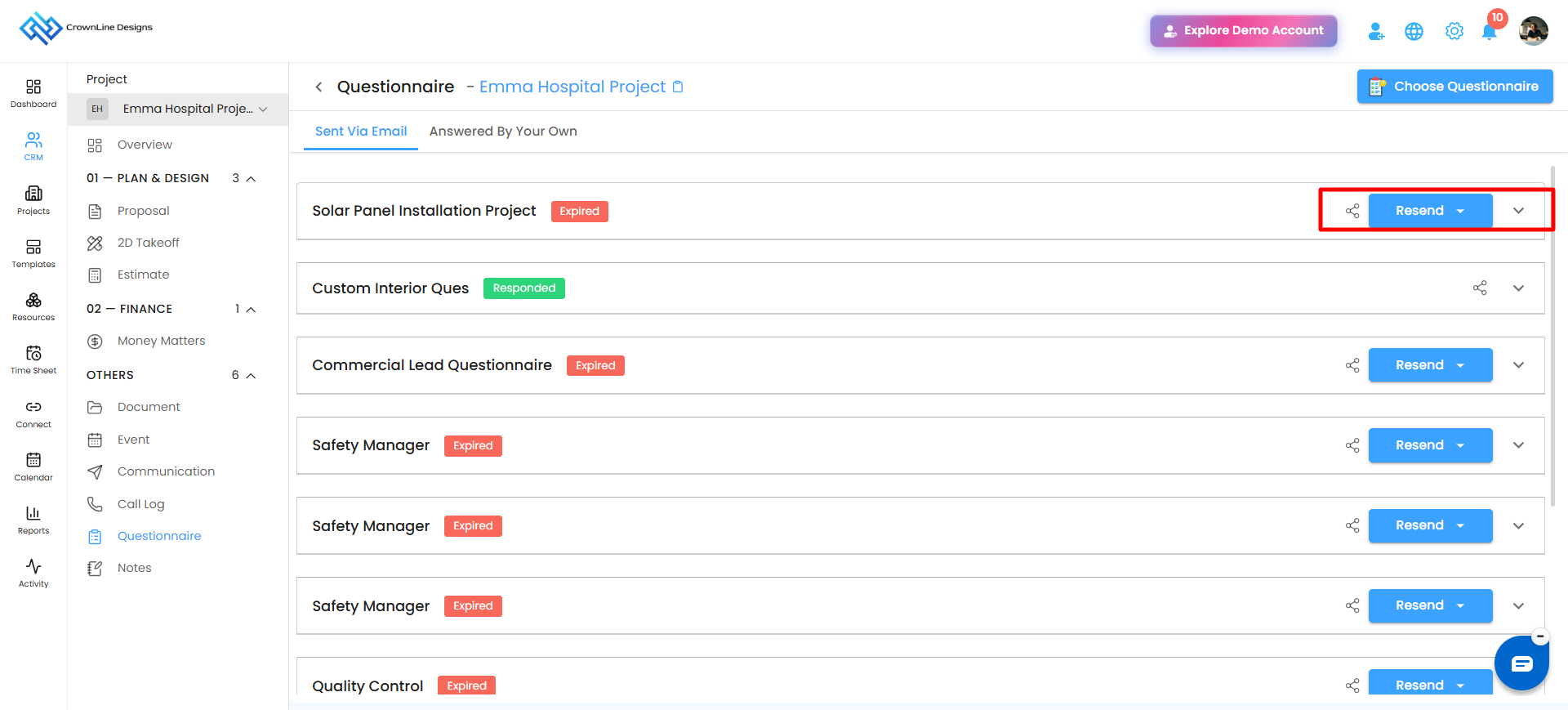Copy icon next to Emma Hospital Project title

tap(678, 87)
